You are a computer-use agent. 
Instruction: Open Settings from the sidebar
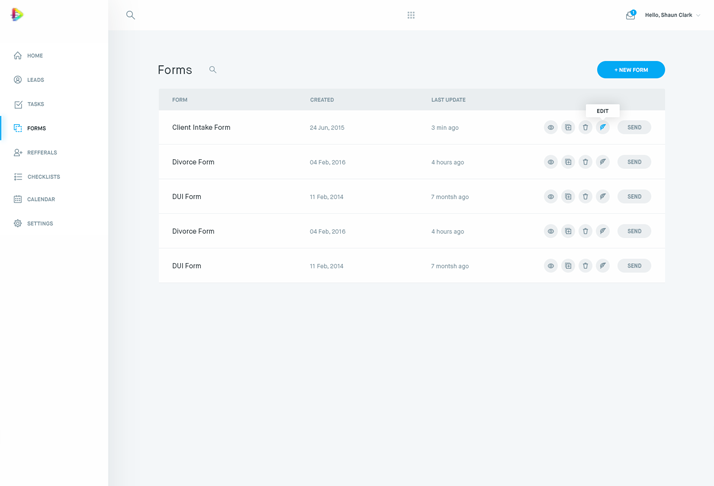39,224
